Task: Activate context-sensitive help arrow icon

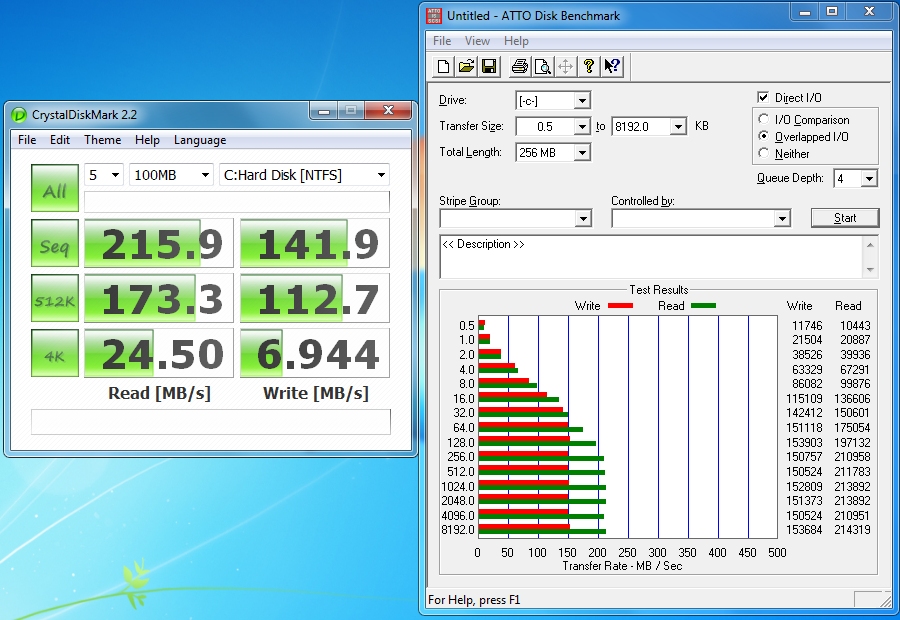Action: pyautogui.click(x=611, y=66)
